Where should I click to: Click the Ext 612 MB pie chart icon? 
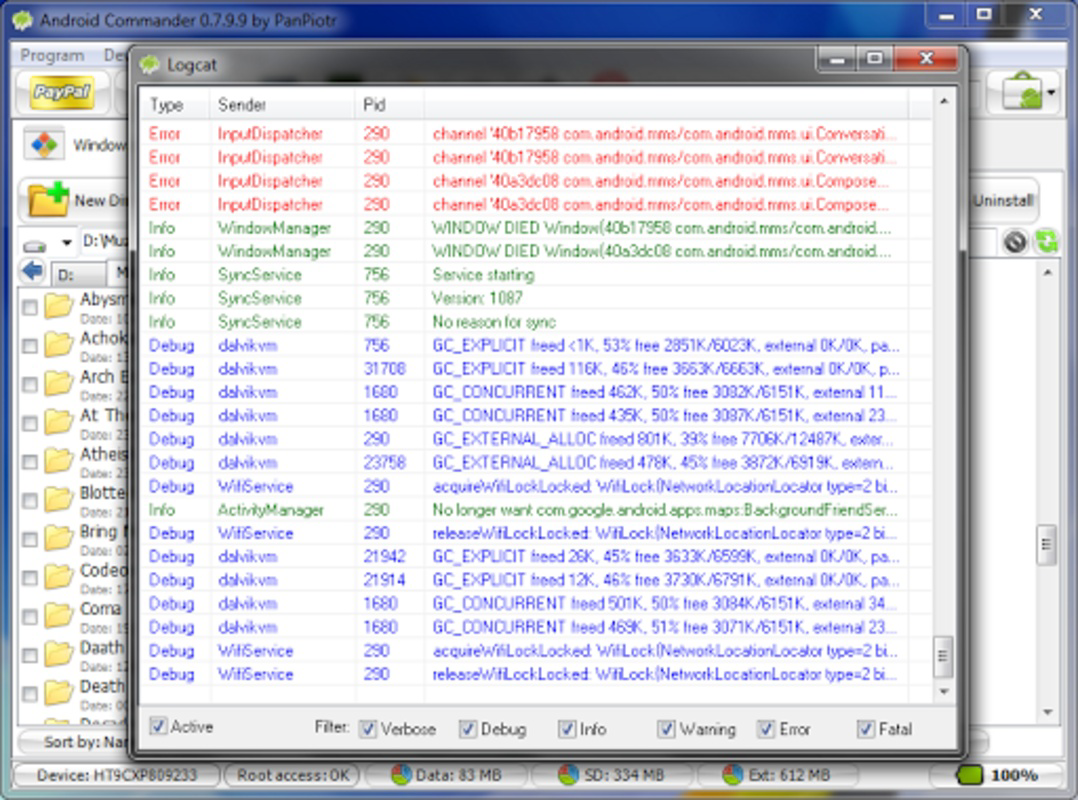coord(733,775)
